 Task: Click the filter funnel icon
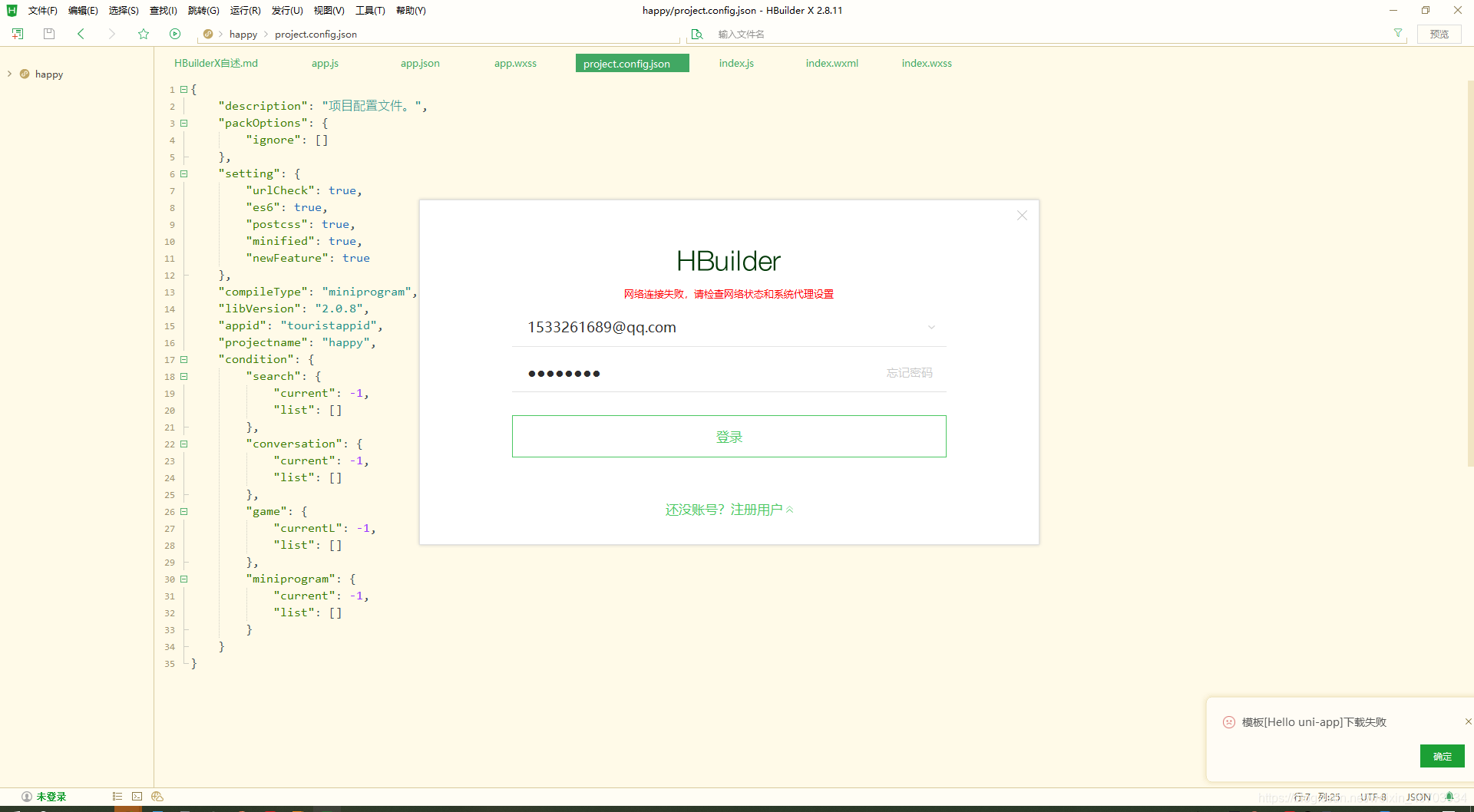(1398, 33)
